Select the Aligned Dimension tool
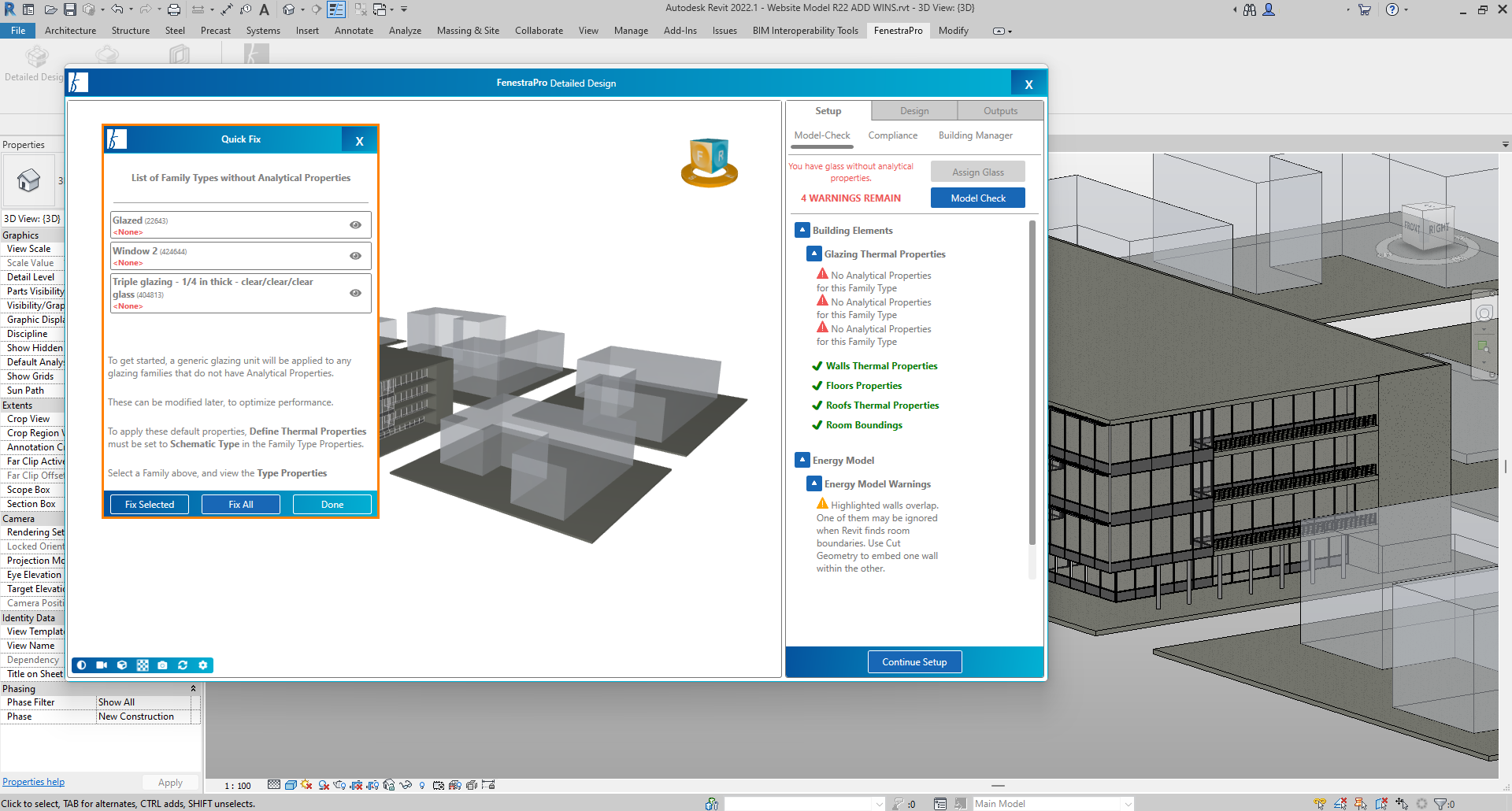 (226, 9)
